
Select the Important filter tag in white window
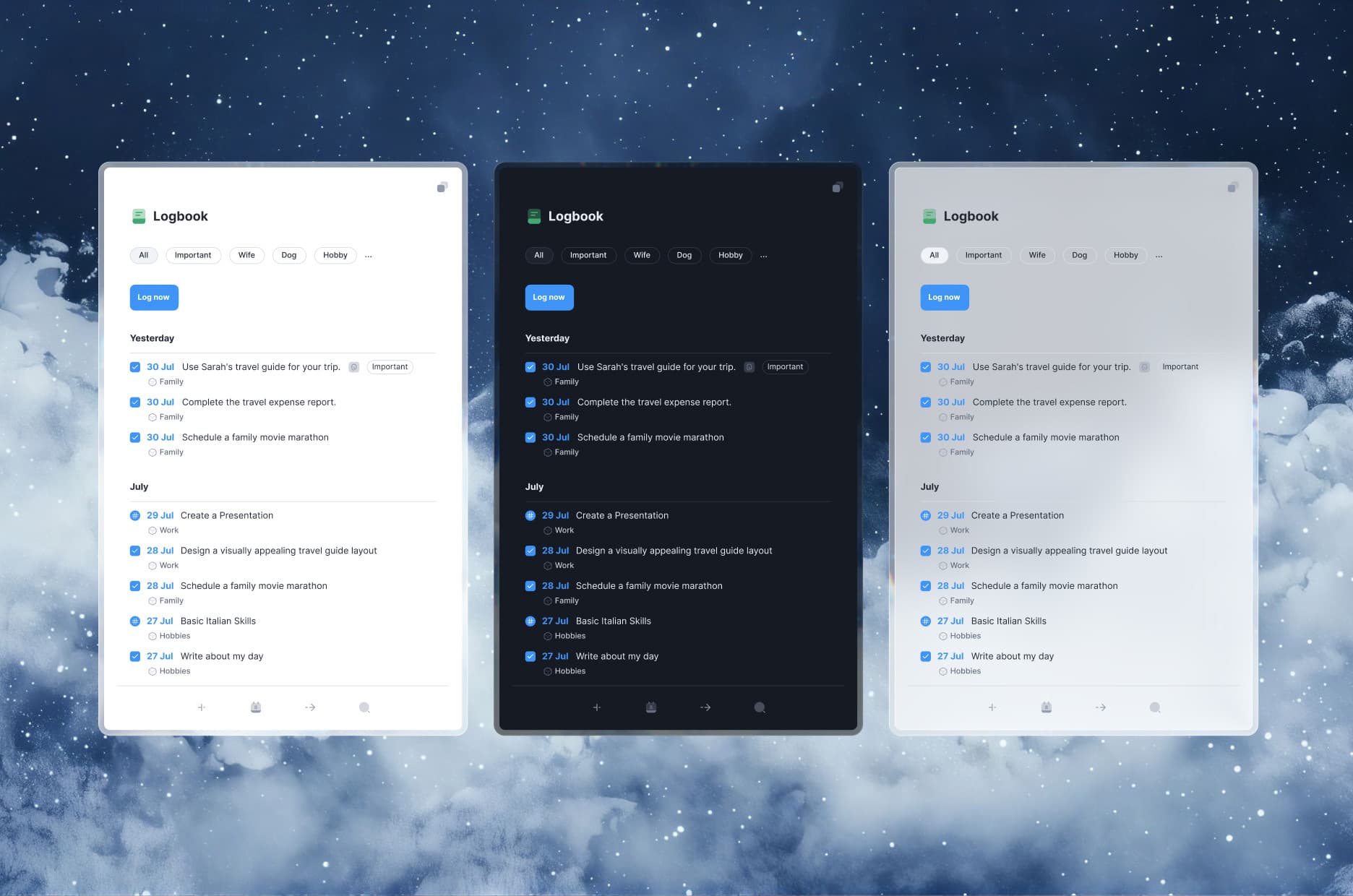click(x=193, y=255)
